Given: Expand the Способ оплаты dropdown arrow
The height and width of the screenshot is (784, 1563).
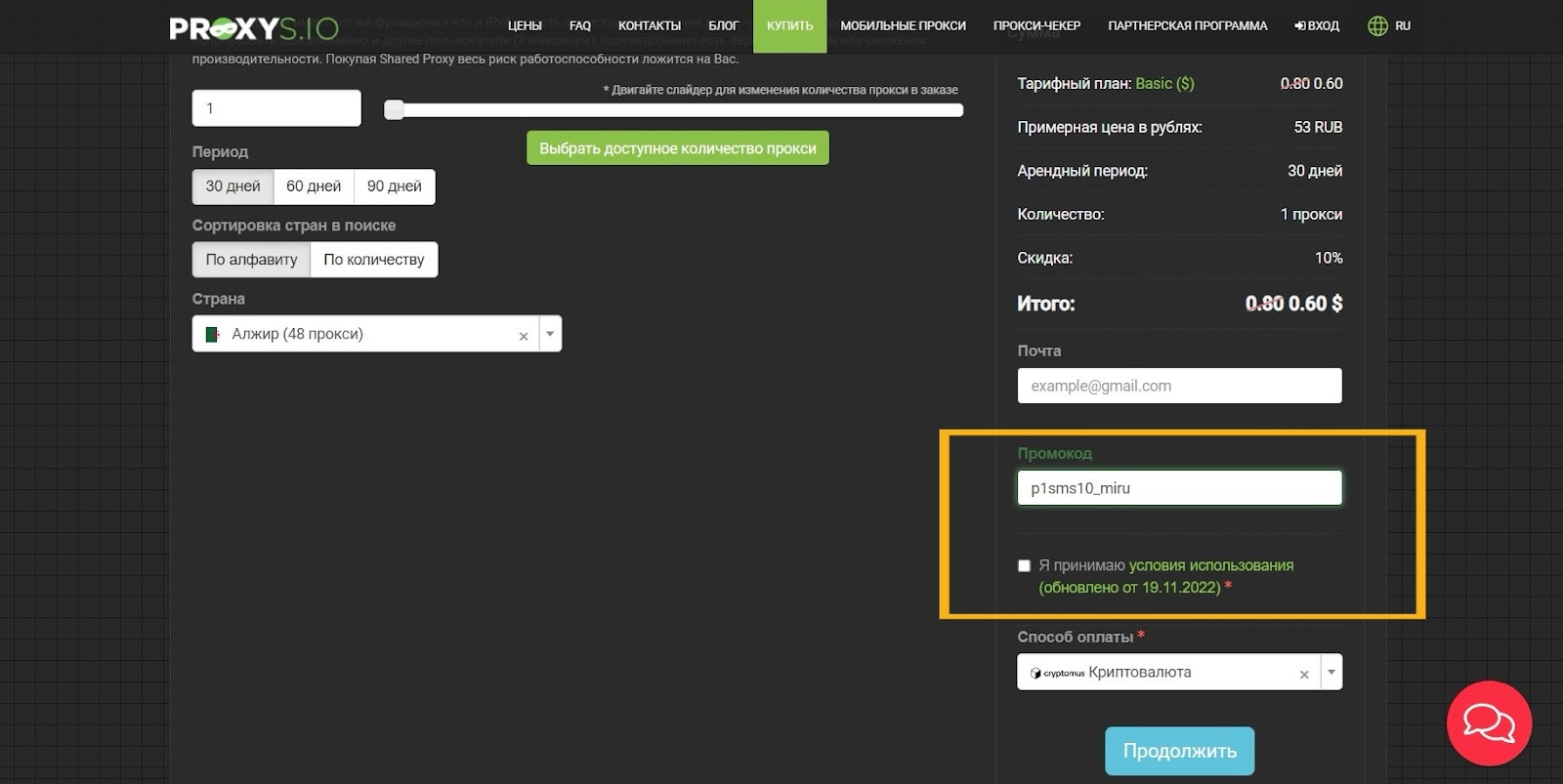Looking at the screenshot, I should click(1331, 672).
